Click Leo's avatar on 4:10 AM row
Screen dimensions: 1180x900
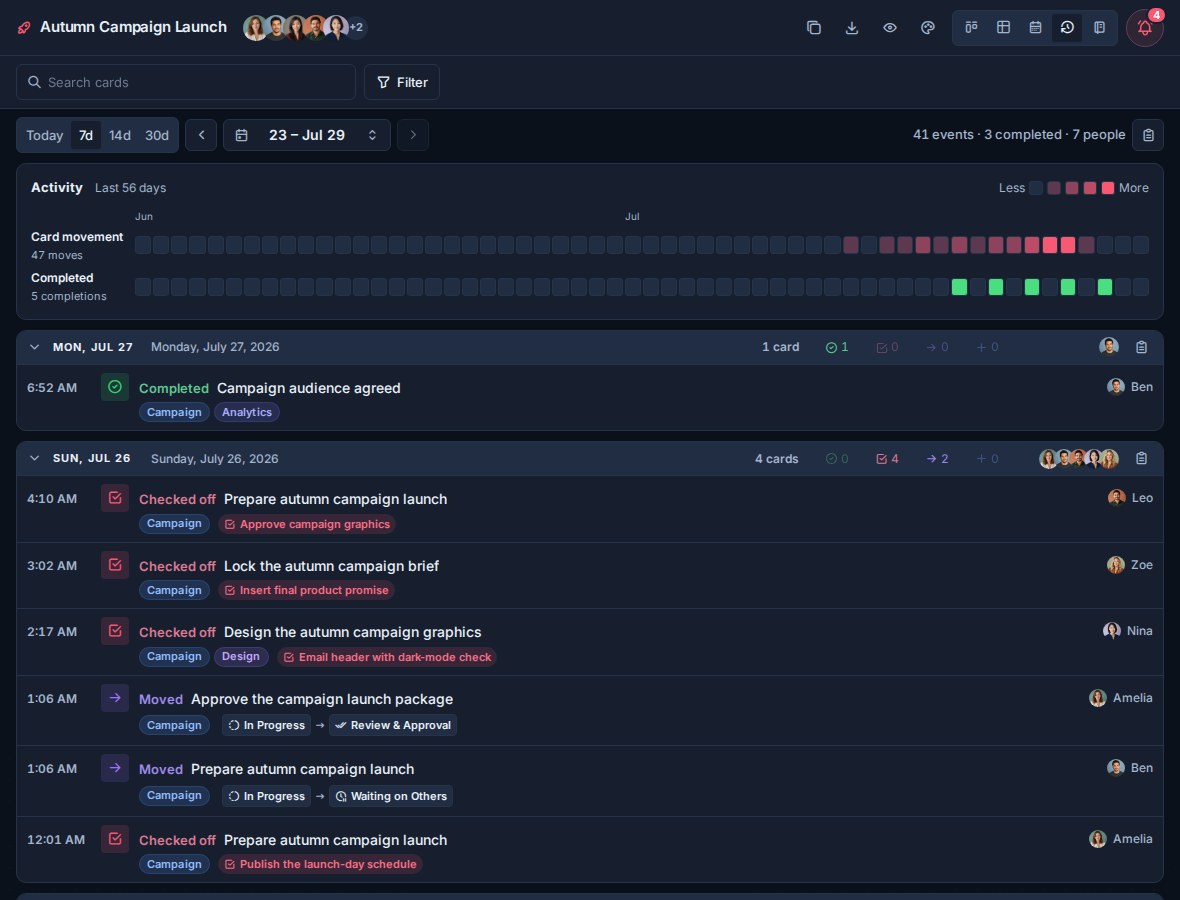click(x=1117, y=497)
